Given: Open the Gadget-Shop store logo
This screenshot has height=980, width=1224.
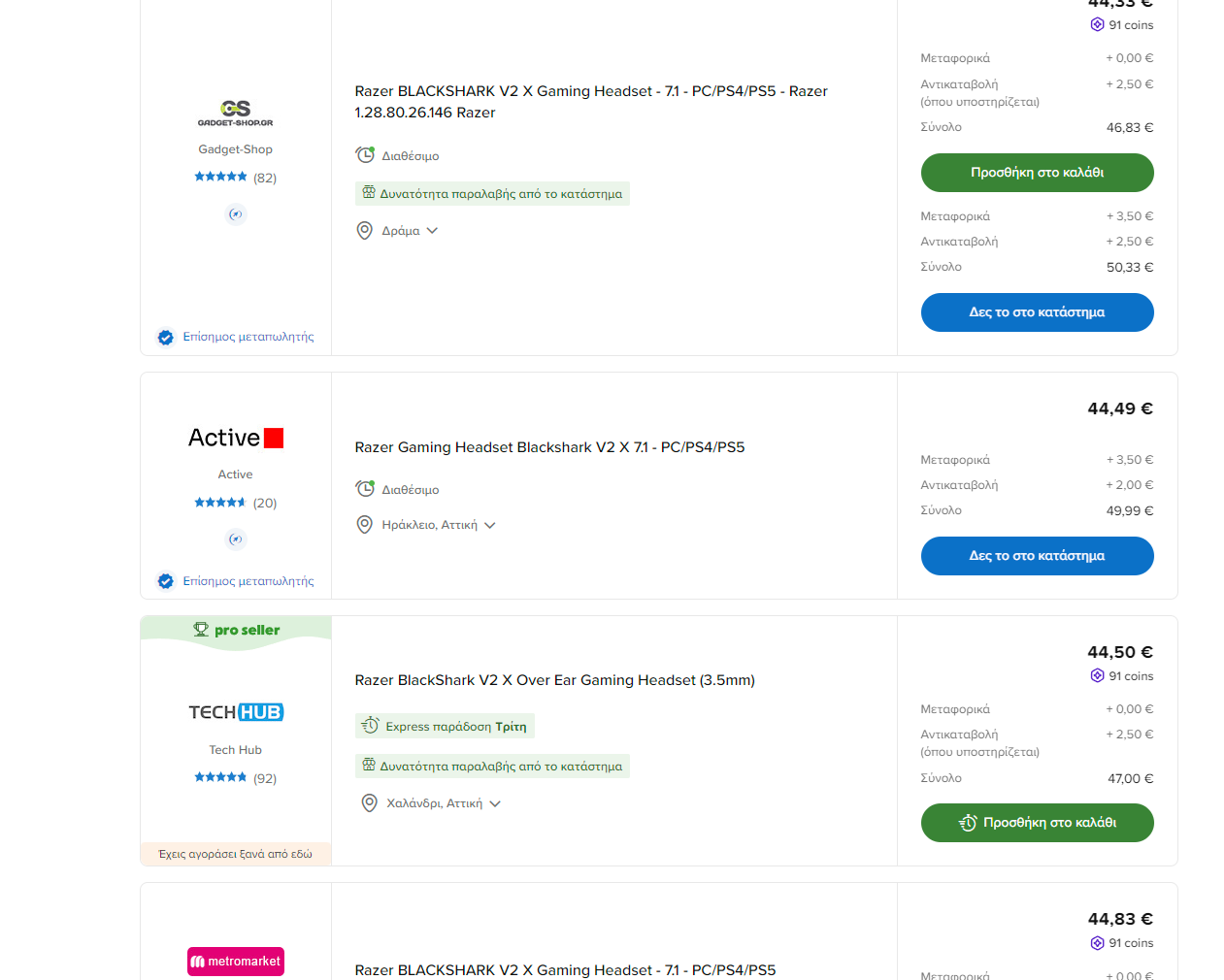Looking at the screenshot, I should click(x=235, y=113).
